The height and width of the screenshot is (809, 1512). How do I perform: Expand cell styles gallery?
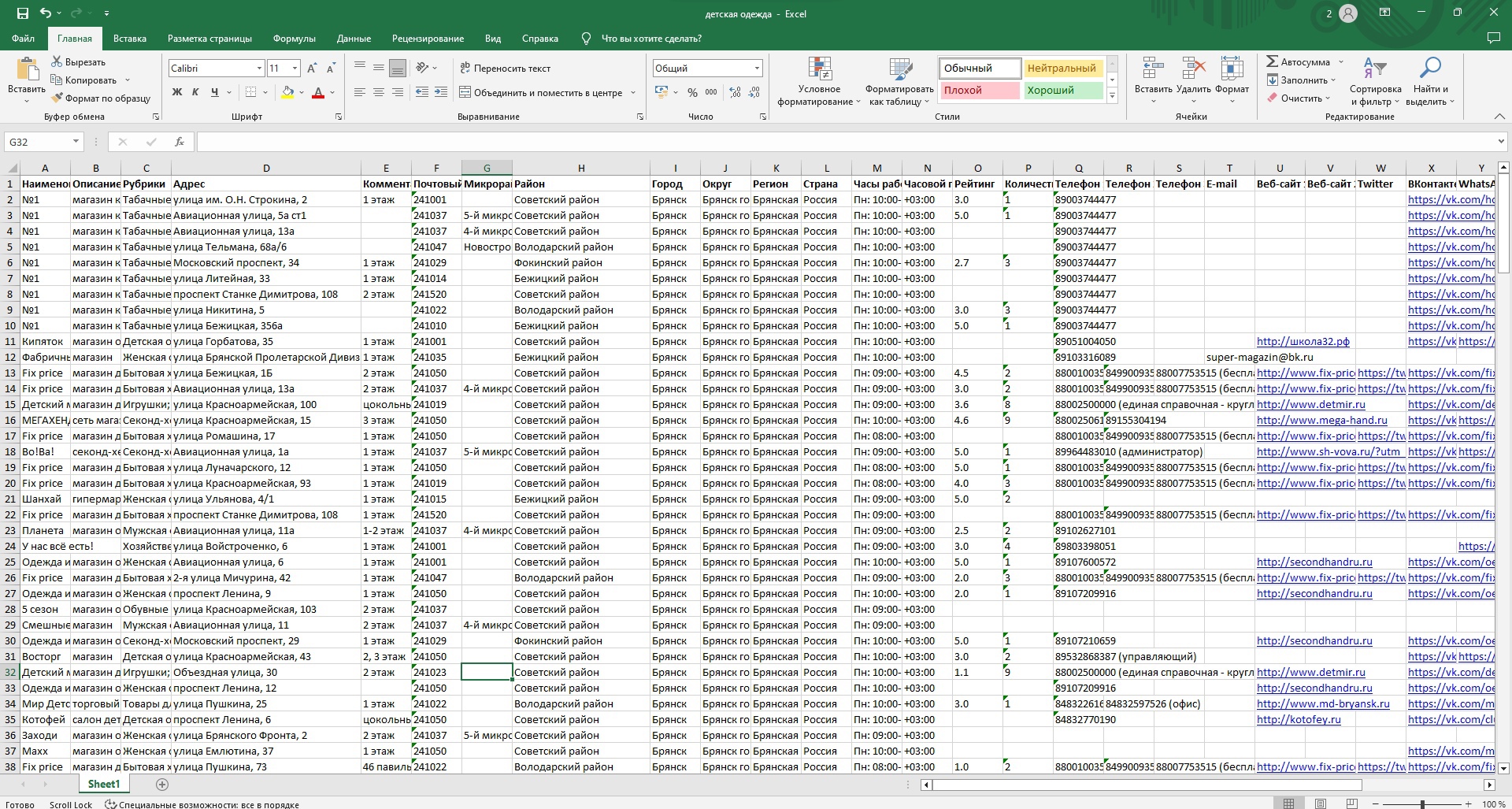click(x=1112, y=96)
